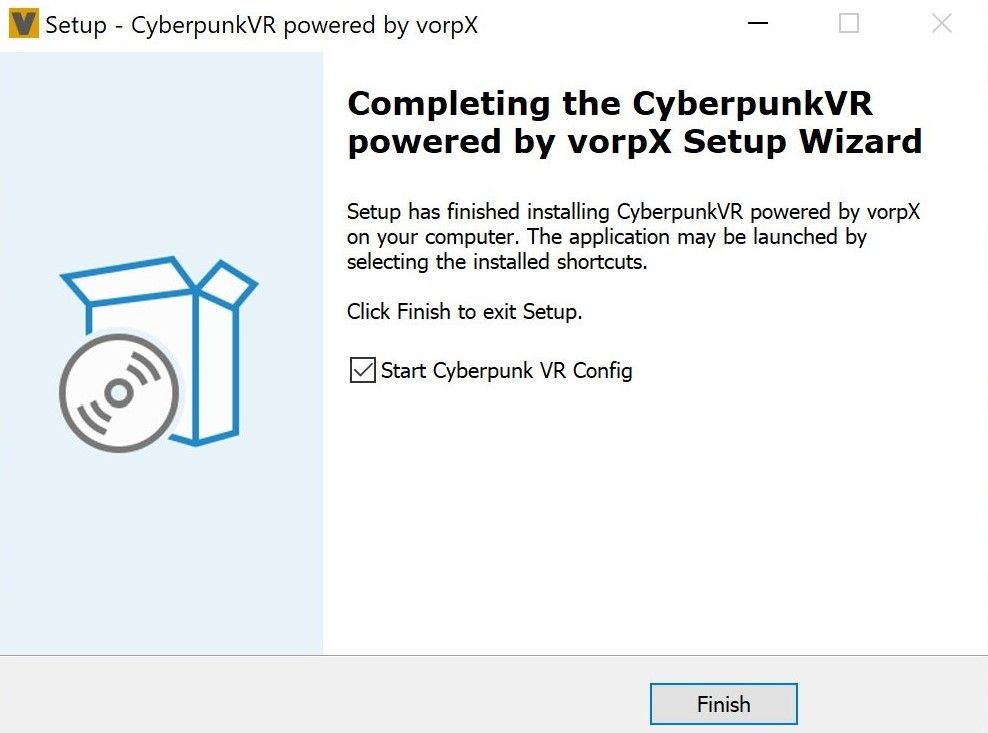Click the 'powered by vorpX Setup Wizard' heading line
Viewport: 988px width, 733px height.
point(634,142)
